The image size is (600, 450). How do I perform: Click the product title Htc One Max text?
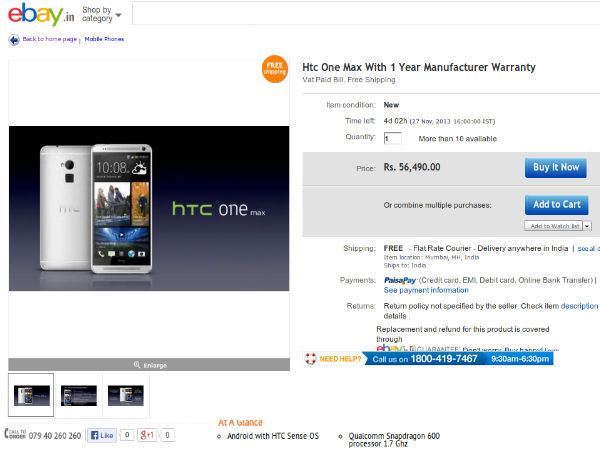(419, 67)
